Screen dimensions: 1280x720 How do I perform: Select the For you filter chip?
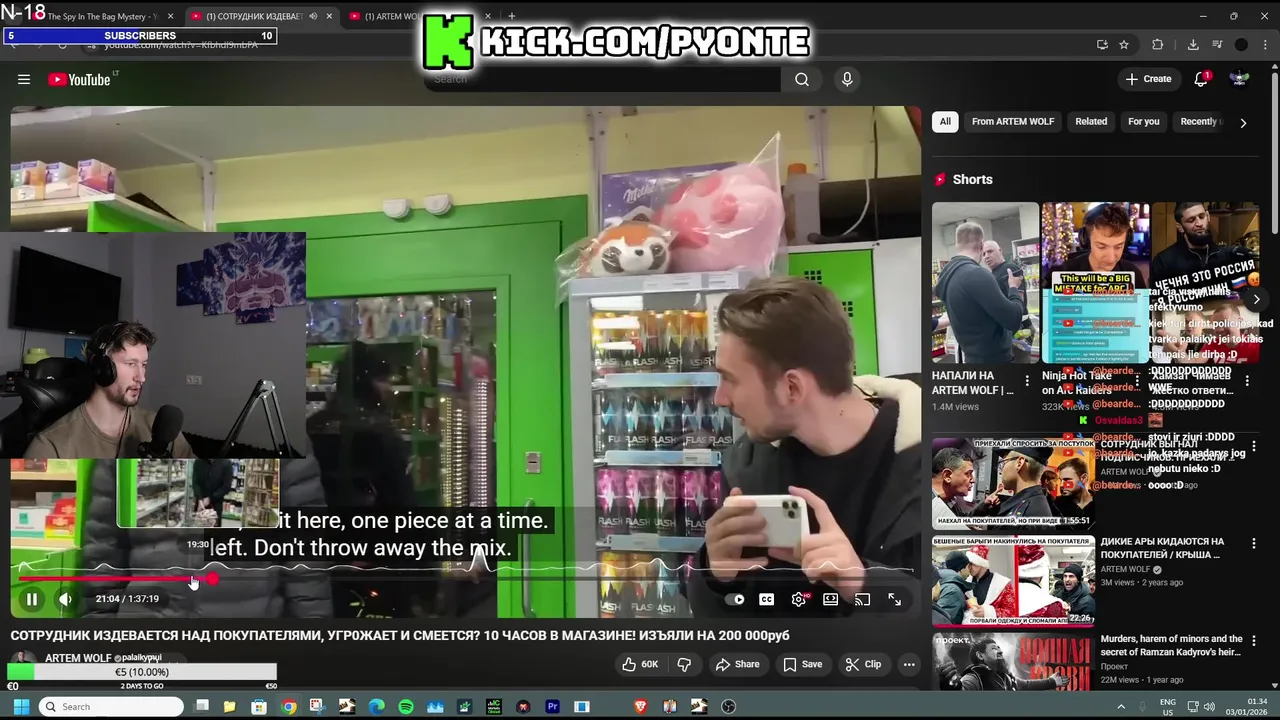(1144, 122)
